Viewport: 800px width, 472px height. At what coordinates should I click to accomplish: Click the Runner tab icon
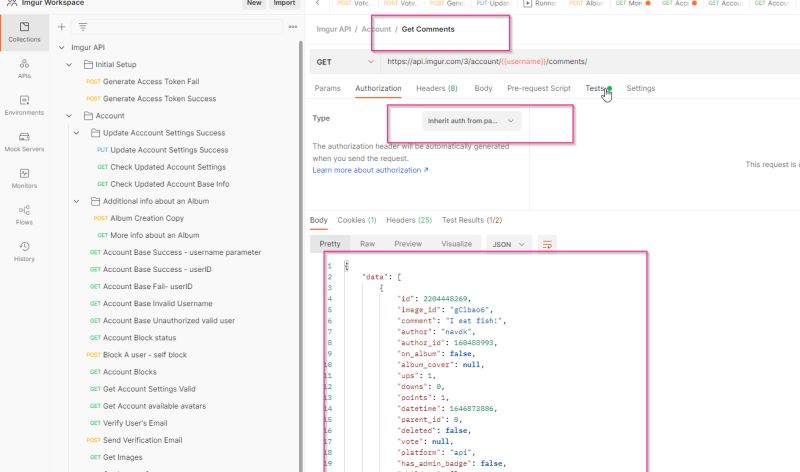coord(528,3)
